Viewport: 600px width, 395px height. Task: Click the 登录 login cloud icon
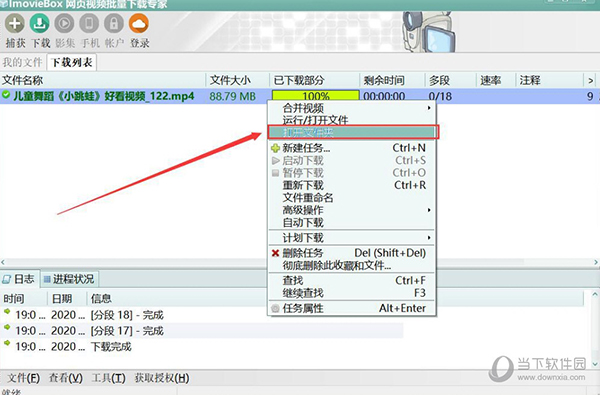pyautogui.click(x=139, y=23)
